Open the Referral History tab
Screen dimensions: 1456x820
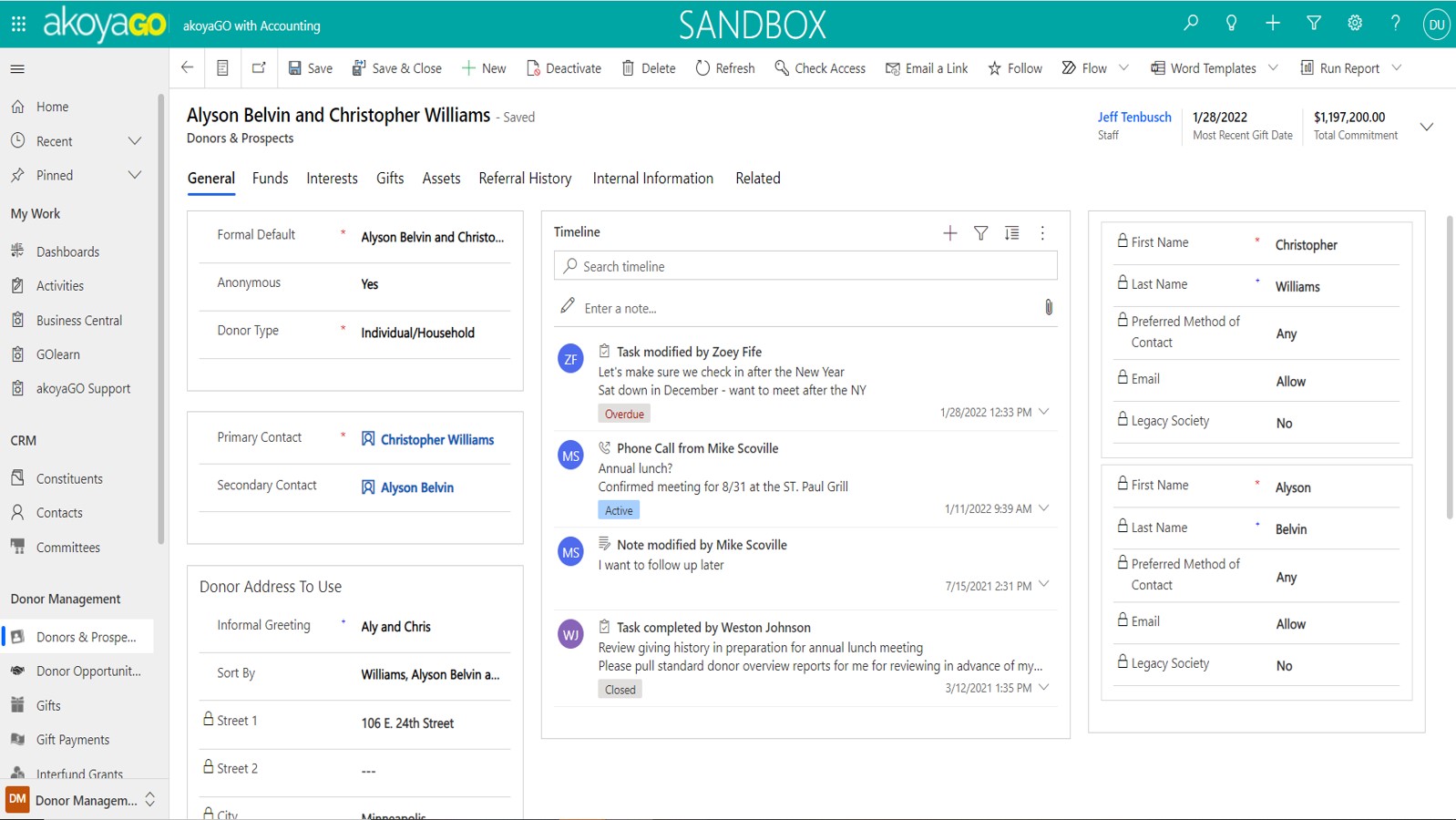[x=525, y=179]
